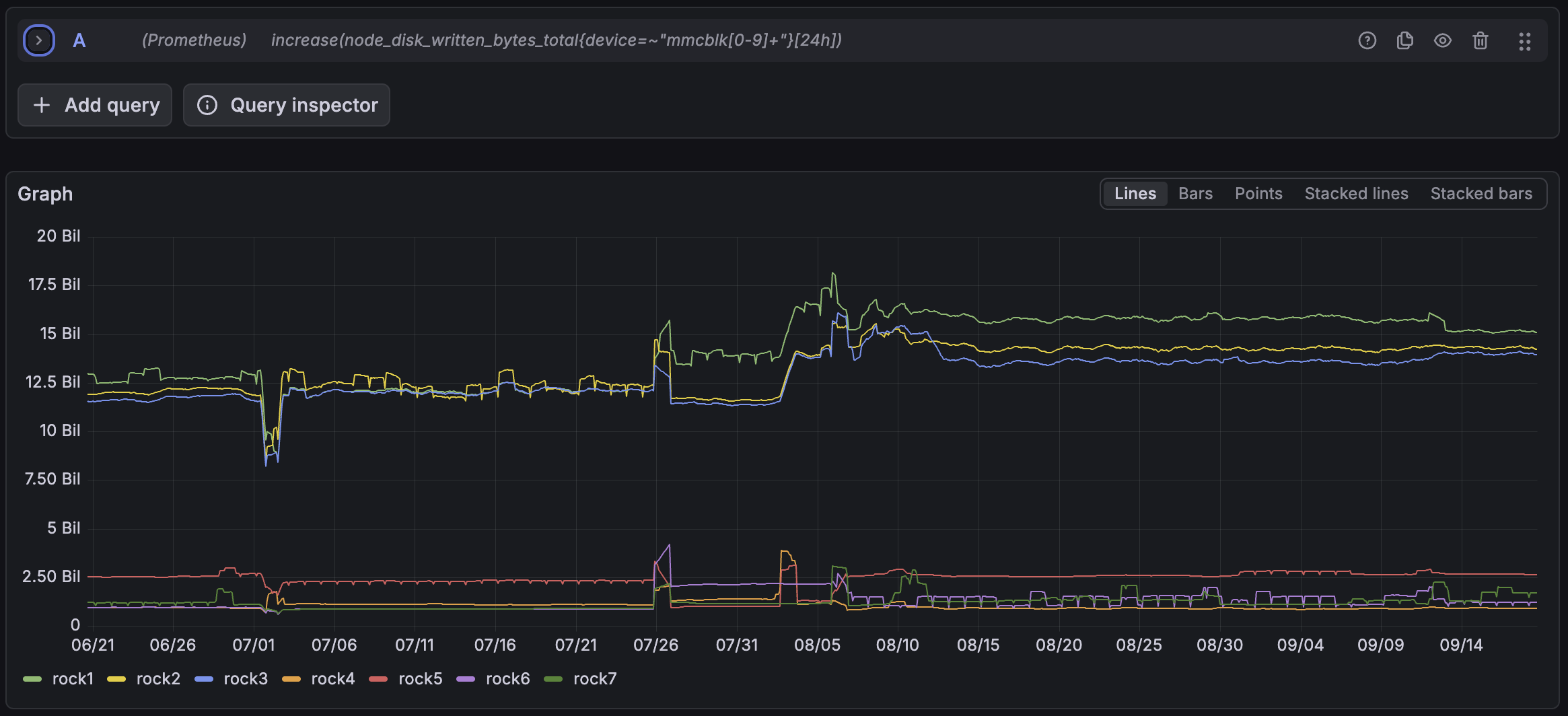This screenshot has height=716, width=1568.
Task: Click the 12.5 Bil y-axis label
Action: click(52, 382)
